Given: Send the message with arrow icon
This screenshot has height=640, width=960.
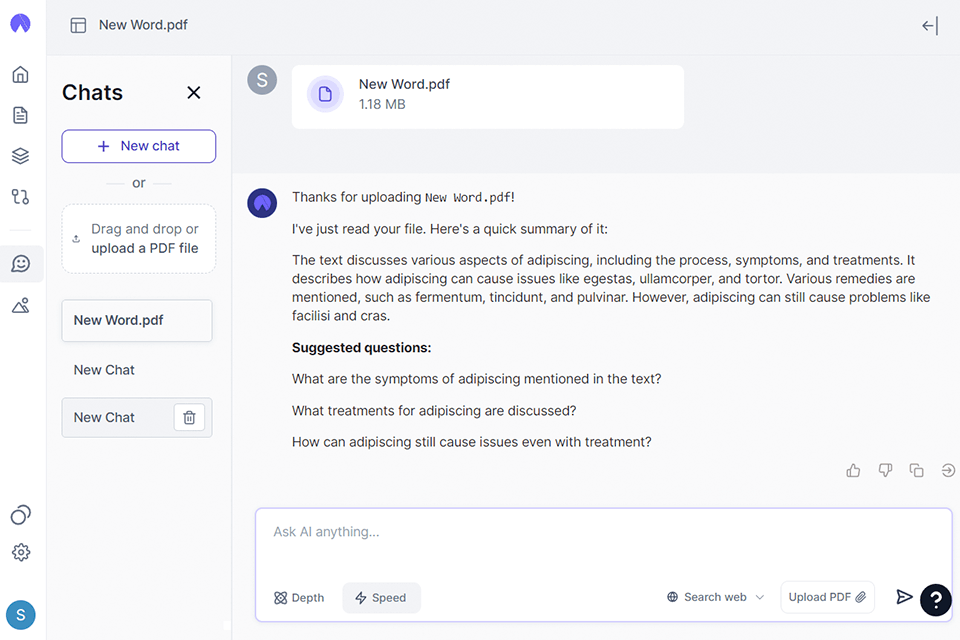Looking at the screenshot, I should pyautogui.click(x=904, y=597).
